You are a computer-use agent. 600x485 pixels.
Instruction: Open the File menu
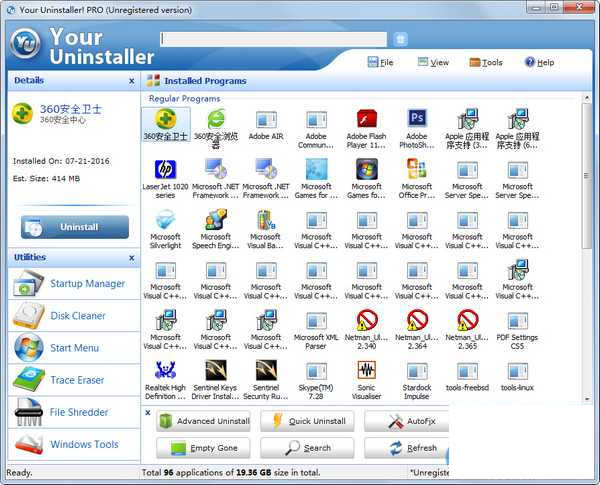[380, 62]
